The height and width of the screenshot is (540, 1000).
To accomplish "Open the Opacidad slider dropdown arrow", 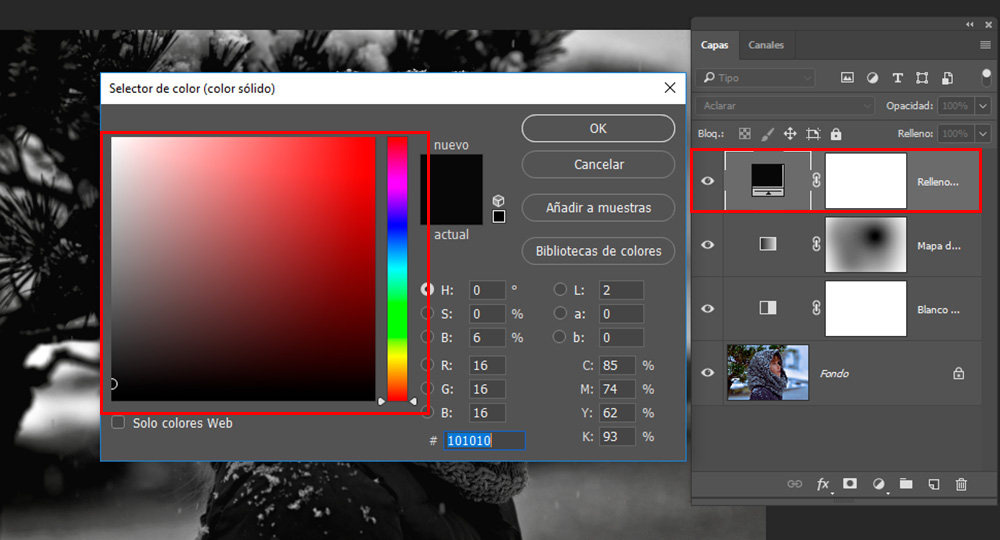I will (983, 106).
